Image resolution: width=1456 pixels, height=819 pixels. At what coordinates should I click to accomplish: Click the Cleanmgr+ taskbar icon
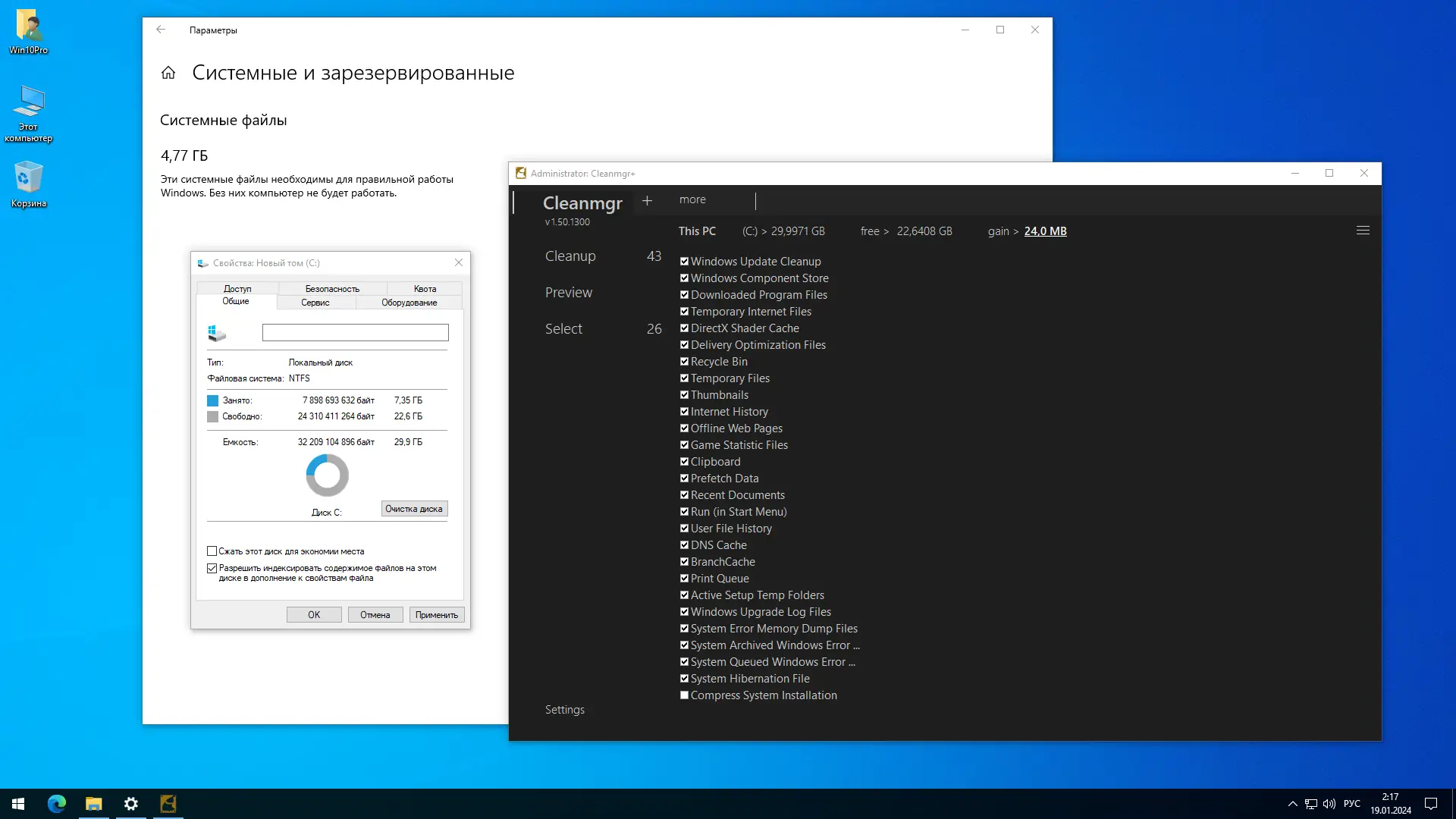(x=168, y=804)
